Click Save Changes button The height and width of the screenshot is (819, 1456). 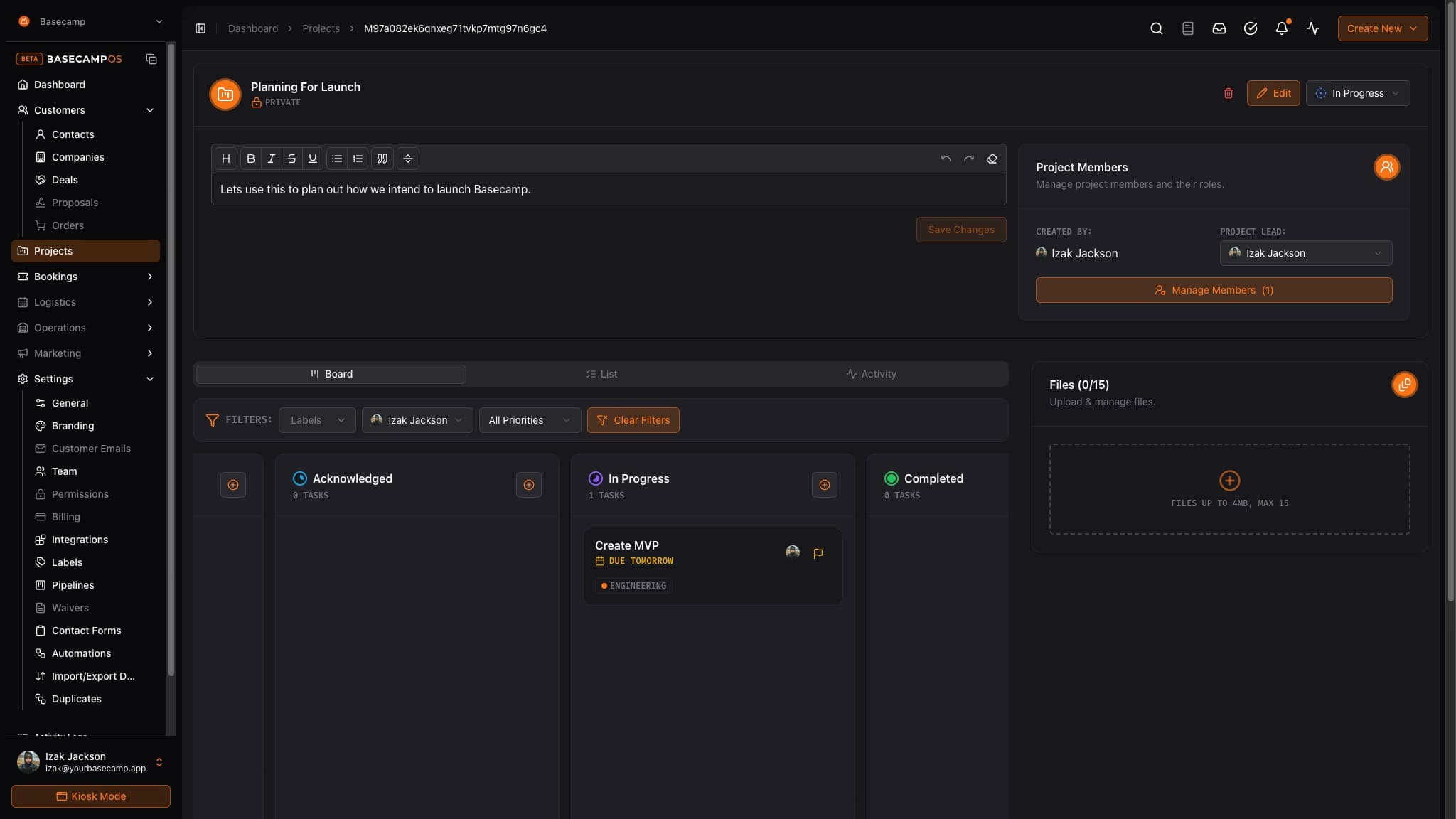pyautogui.click(x=961, y=230)
